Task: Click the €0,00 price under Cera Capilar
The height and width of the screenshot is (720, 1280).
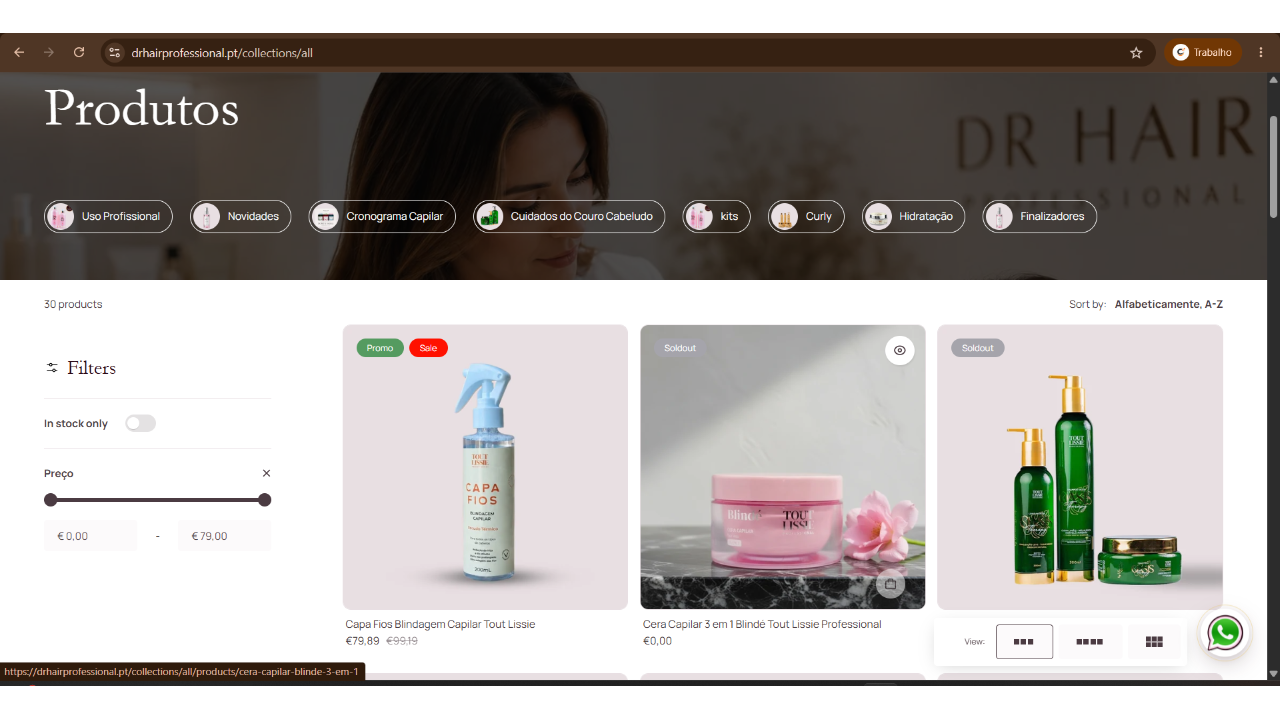Action: (657, 641)
